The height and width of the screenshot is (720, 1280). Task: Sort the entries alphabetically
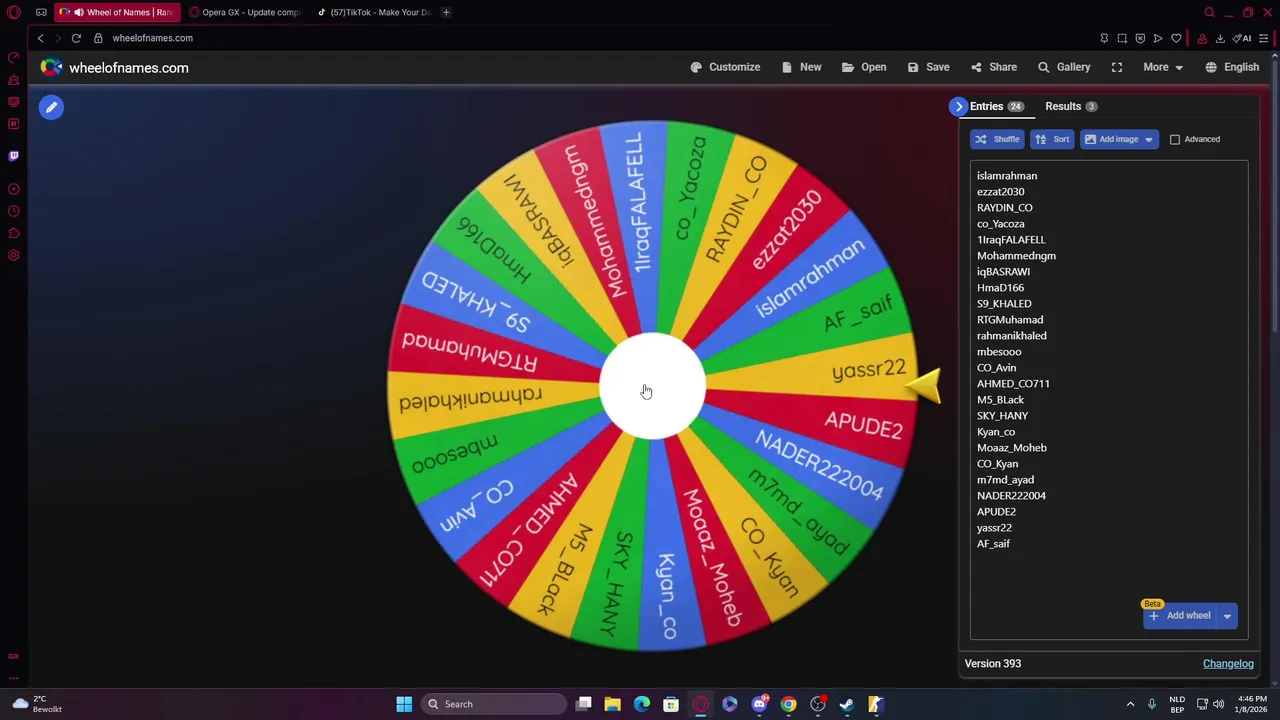coord(1052,139)
